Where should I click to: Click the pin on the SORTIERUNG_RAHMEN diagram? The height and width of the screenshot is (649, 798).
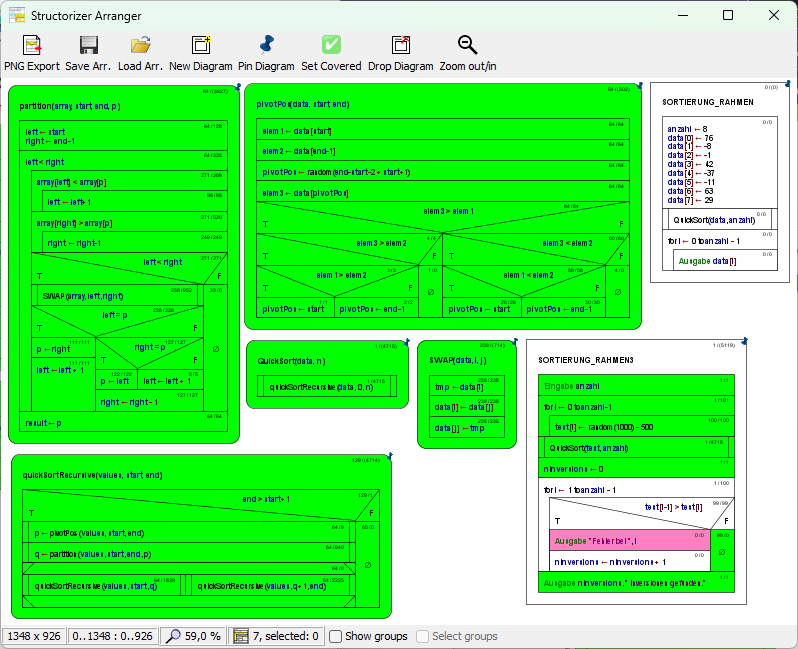tap(788, 84)
